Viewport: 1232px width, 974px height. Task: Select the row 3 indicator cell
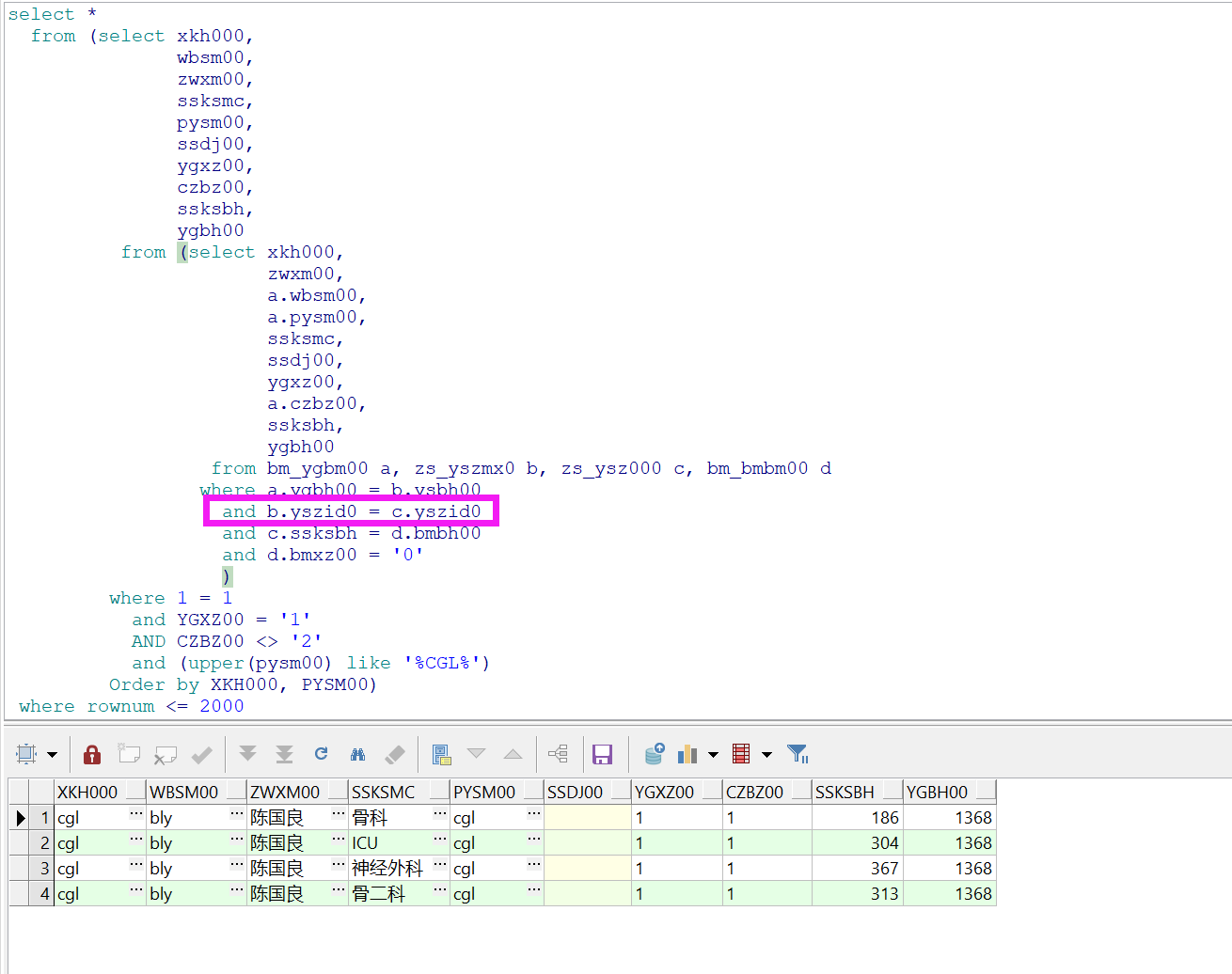20,869
